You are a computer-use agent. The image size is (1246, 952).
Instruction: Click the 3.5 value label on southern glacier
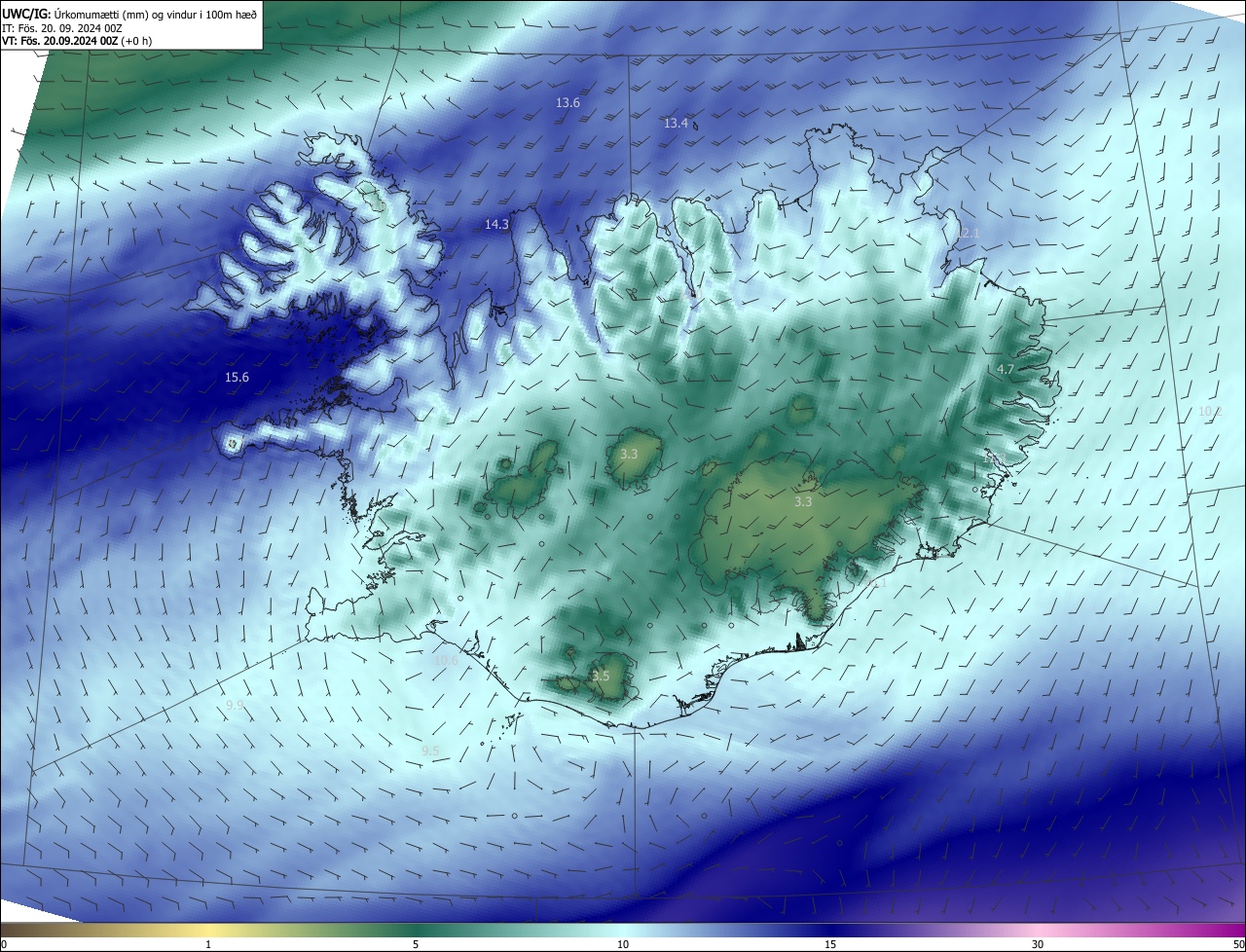point(601,676)
